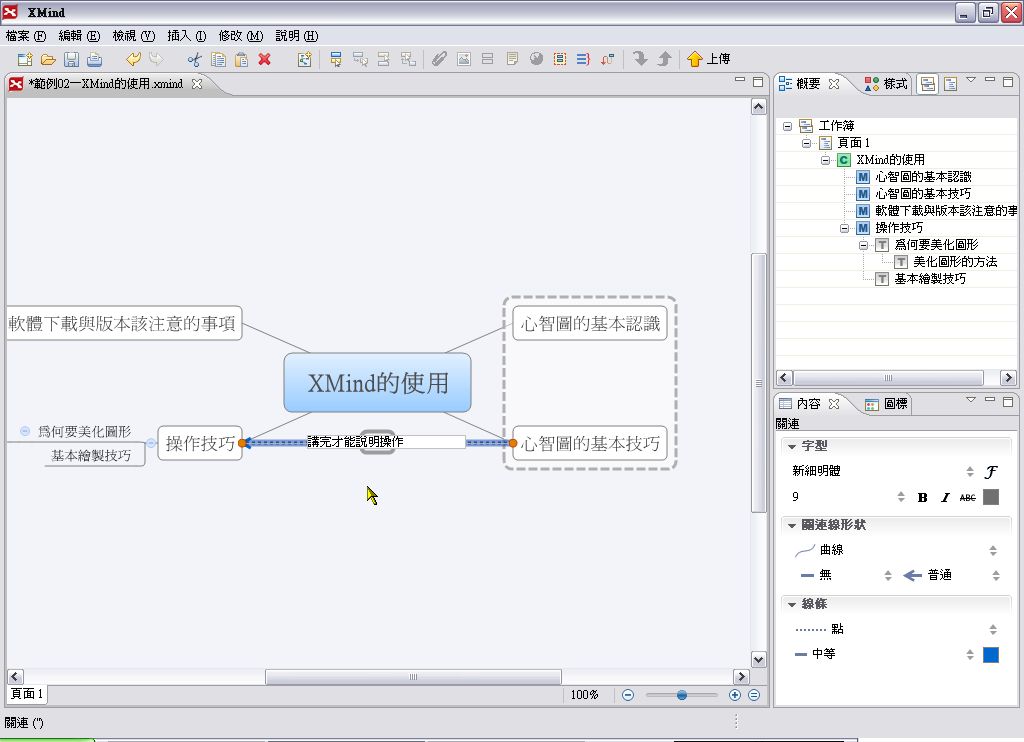This screenshot has width=1024, height=742.
Task: Switch to the 圖標 tab
Action: 886,404
